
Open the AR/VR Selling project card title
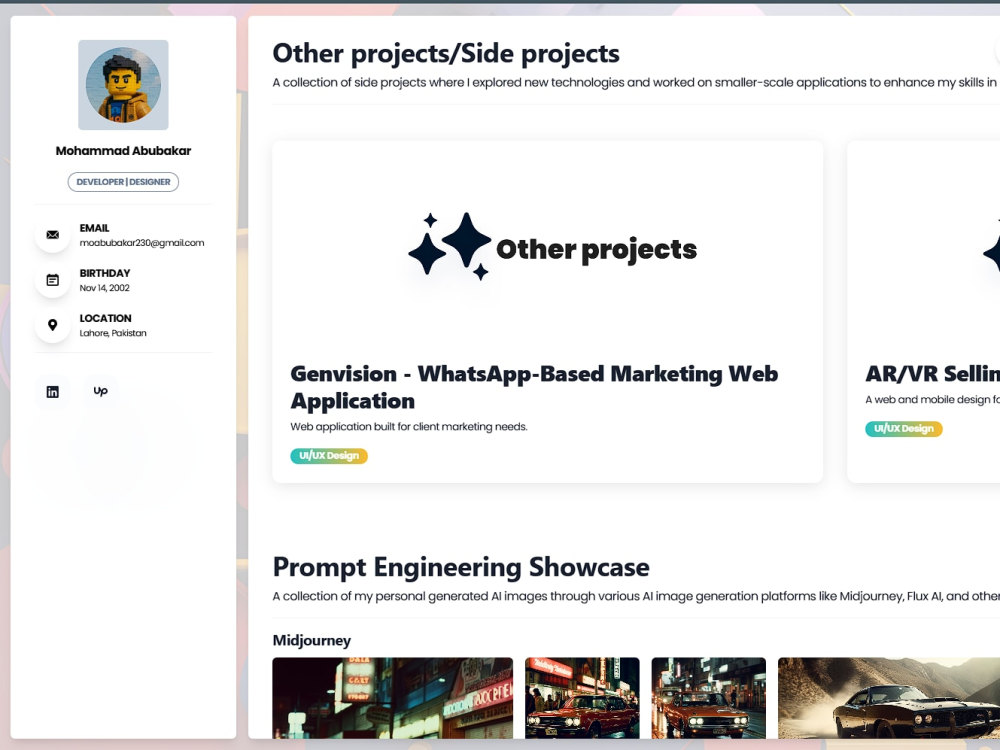[x=932, y=374]
